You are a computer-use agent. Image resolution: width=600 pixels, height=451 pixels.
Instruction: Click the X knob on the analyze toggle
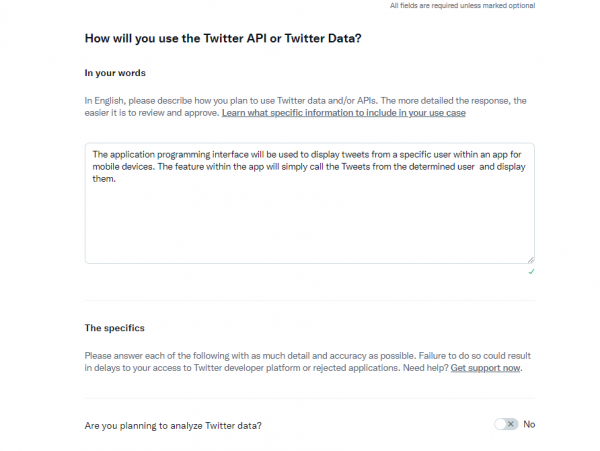(511, 424)
